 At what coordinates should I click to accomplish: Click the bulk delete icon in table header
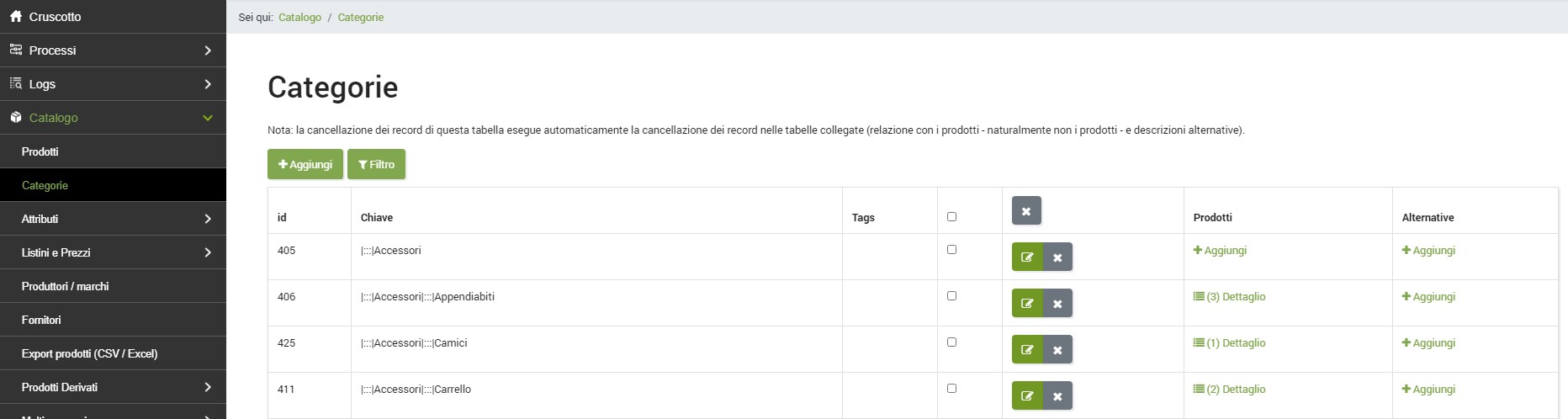1026,211
